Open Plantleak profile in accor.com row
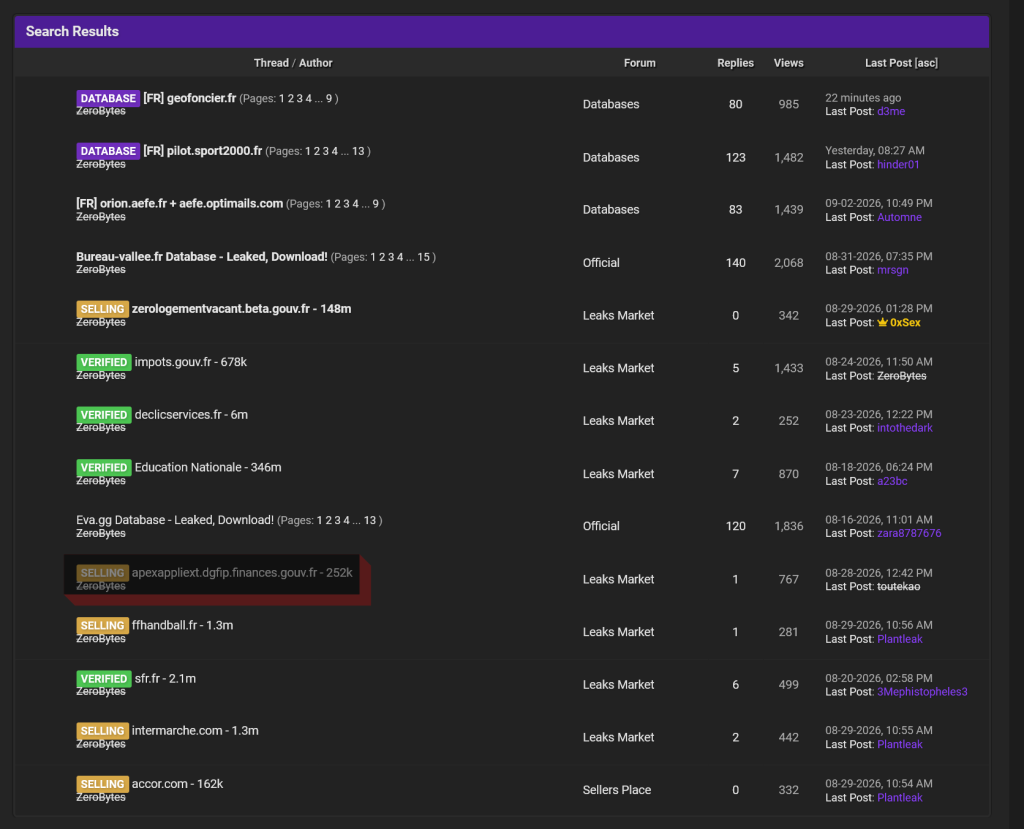Screen dimensions: 1024x829 click(x=899, y=798)
